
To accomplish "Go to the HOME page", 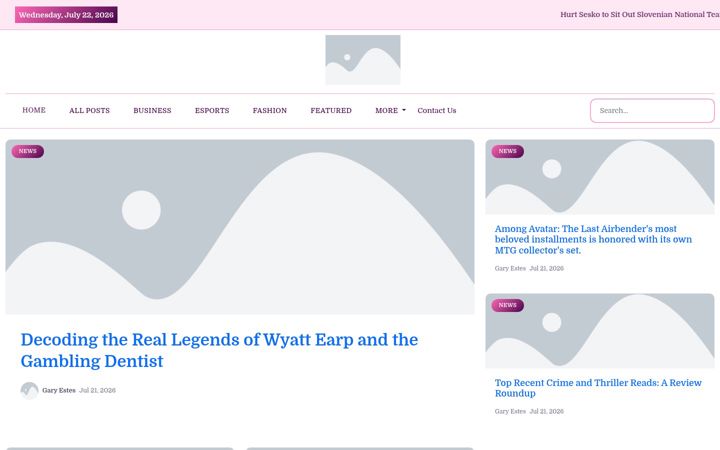I will click(x=34, y=110).
